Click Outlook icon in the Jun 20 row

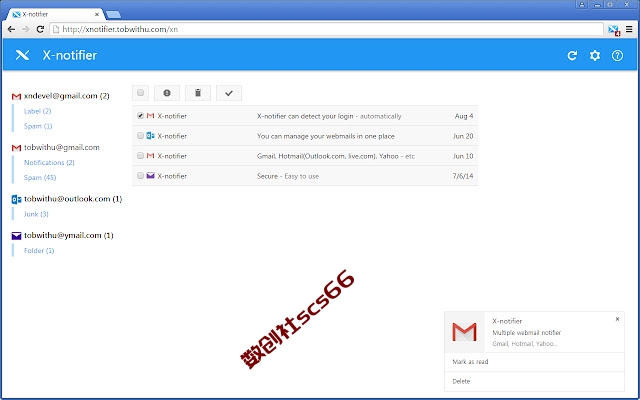coord(150,136)
